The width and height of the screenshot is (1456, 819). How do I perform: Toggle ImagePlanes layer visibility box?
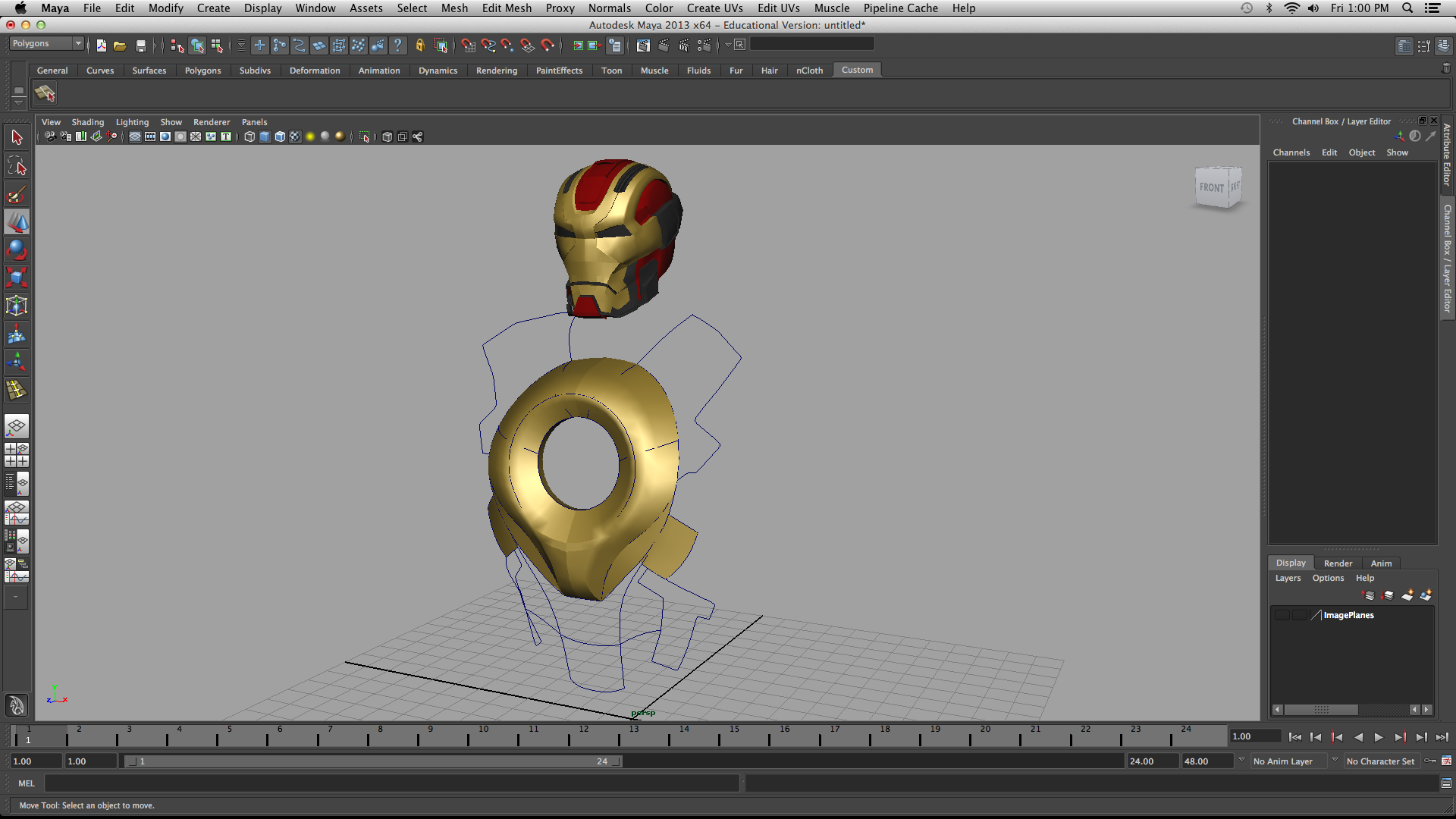[1282, 615]
